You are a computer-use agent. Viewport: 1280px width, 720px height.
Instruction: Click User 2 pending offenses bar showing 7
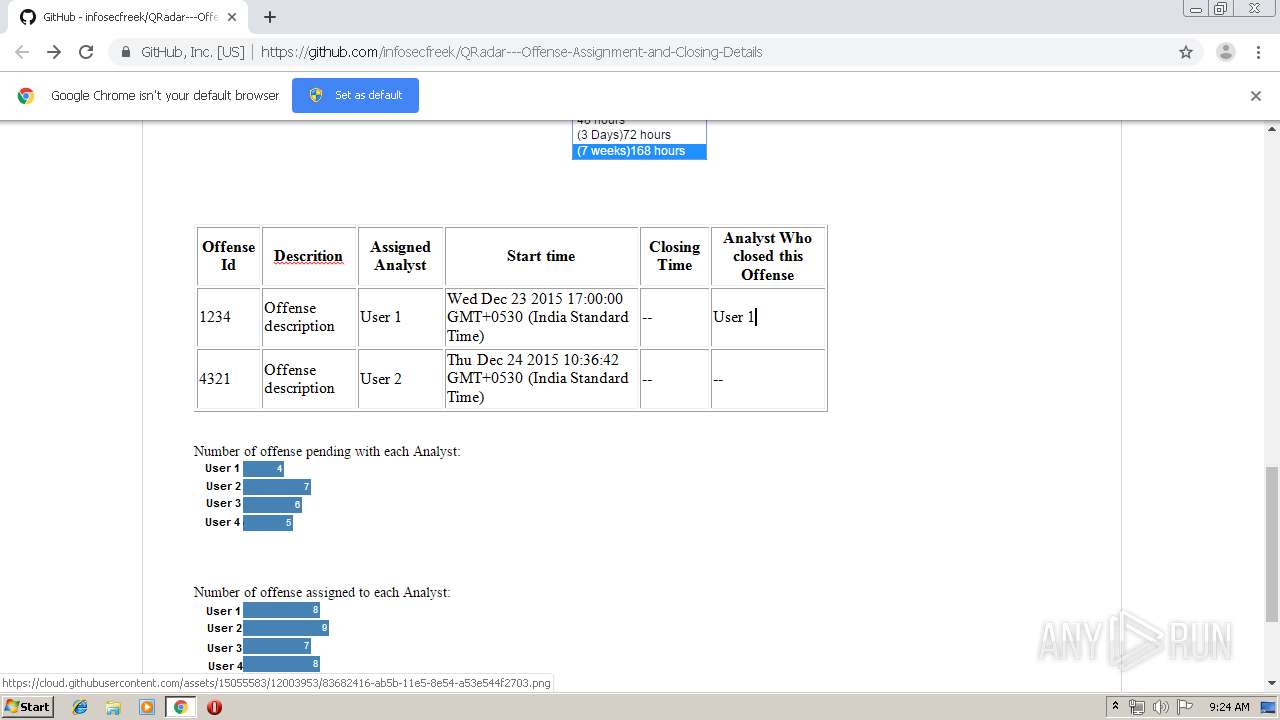277,486
